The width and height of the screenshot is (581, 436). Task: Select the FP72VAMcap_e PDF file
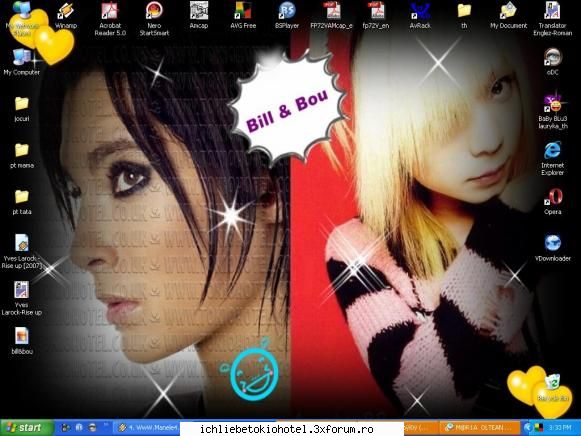[332, 16]
